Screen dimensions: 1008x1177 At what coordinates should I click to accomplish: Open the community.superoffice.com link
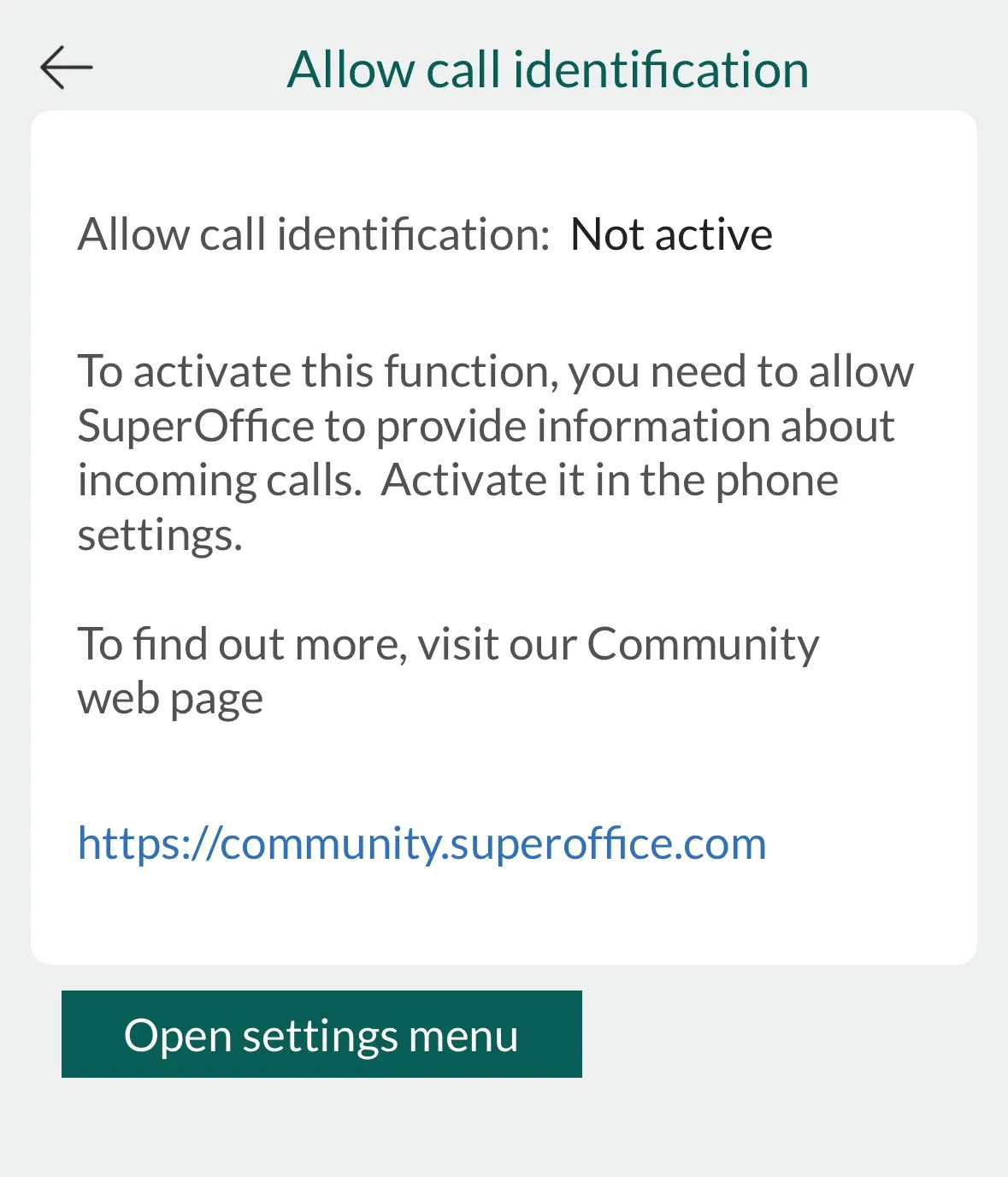pos(421,843)
